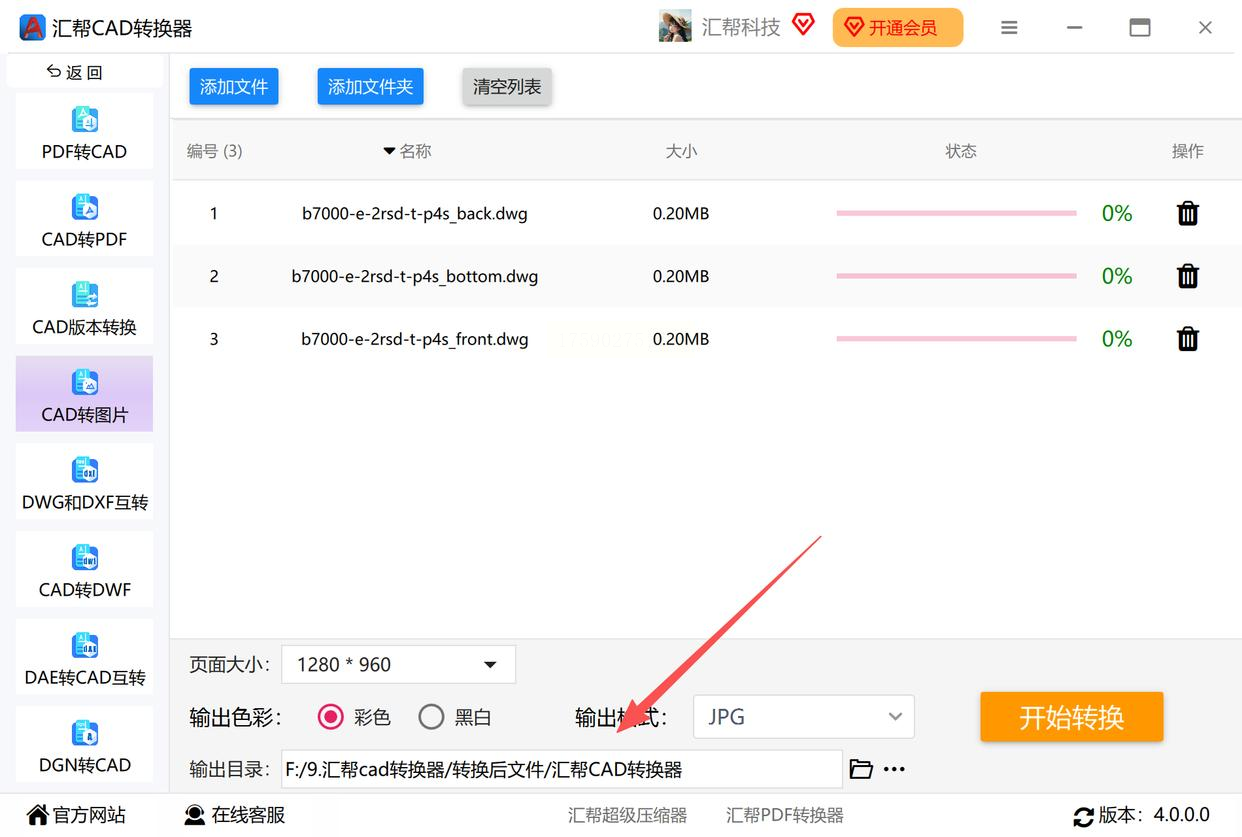Click the 在线客服 support icon
1242x837 pixels.
[195, 815]
